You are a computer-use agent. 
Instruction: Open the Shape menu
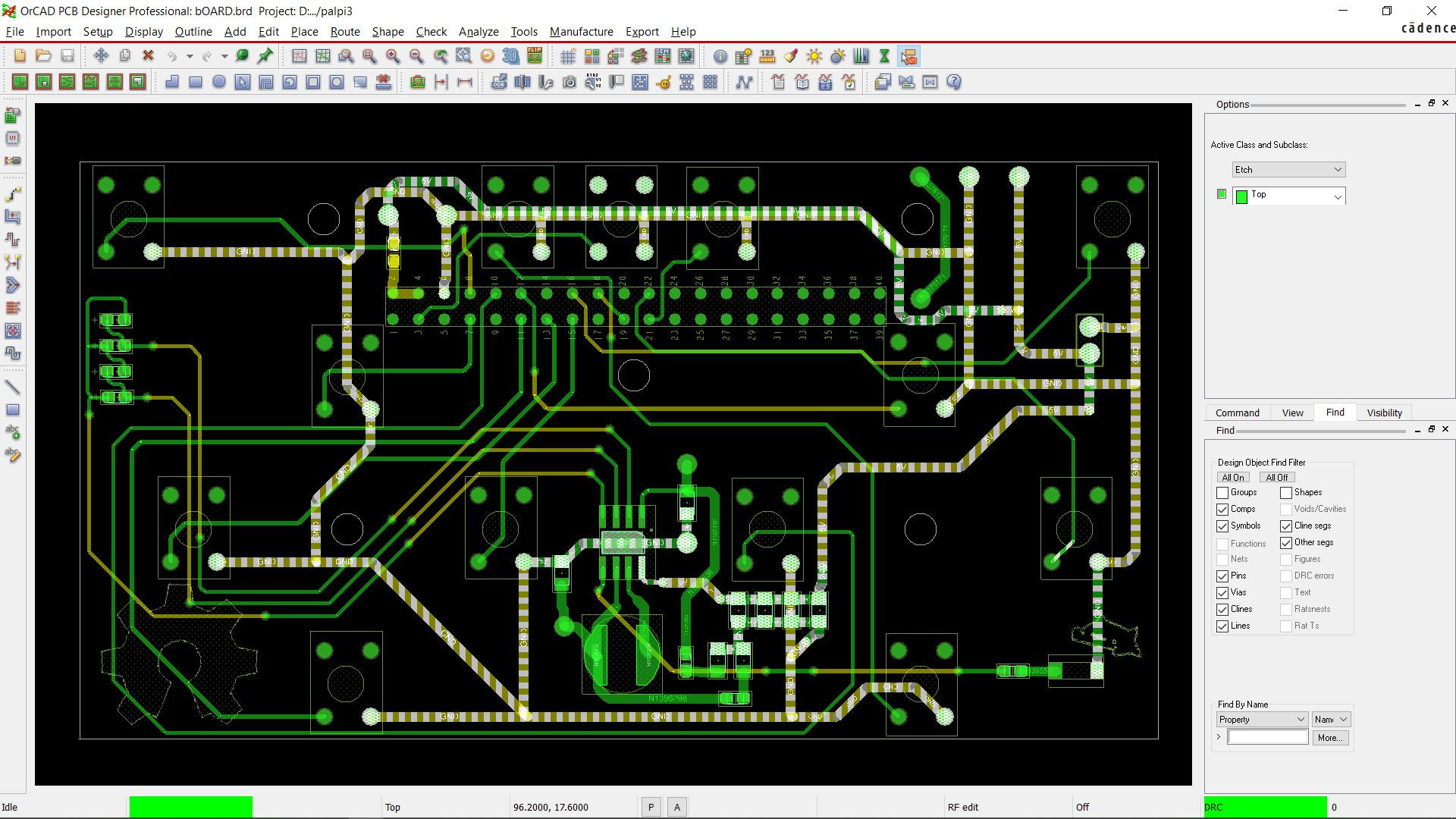(388, 32)
